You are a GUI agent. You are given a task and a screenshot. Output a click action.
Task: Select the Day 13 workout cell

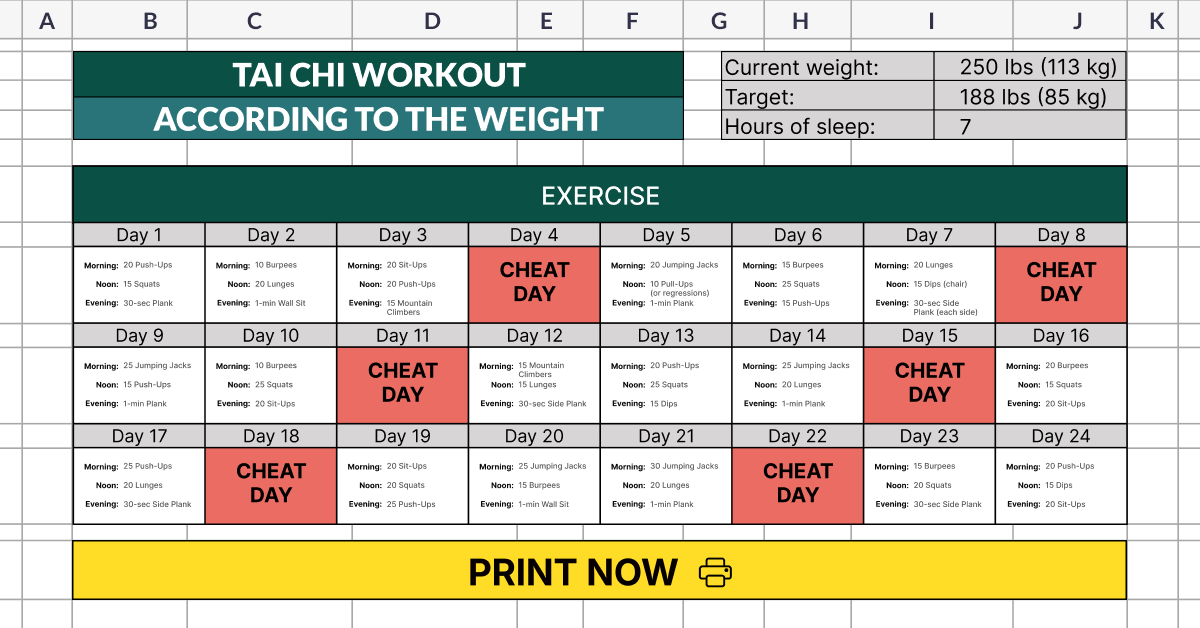666,384
